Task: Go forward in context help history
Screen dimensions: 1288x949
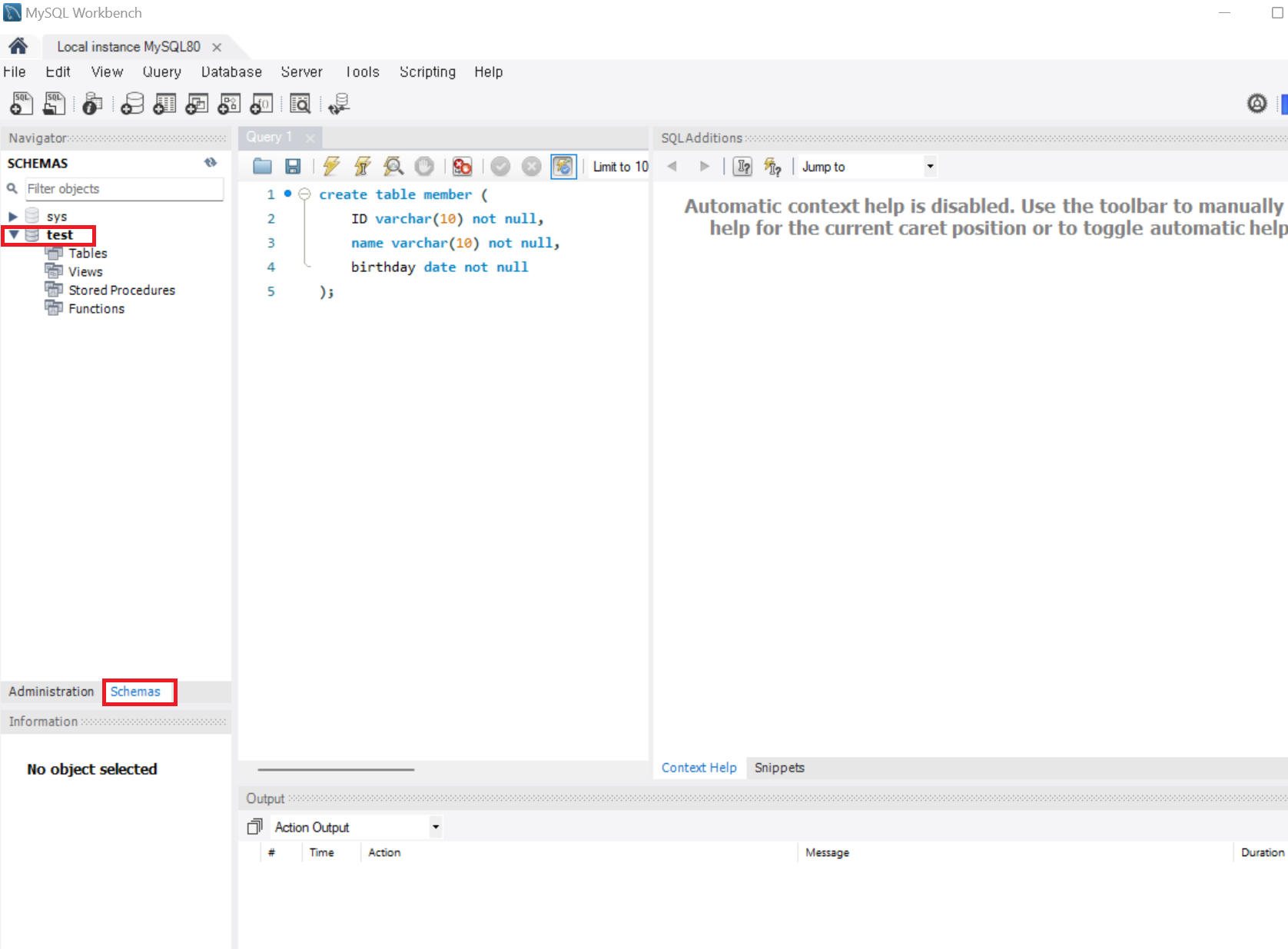Action: click(x=705, y=166)
